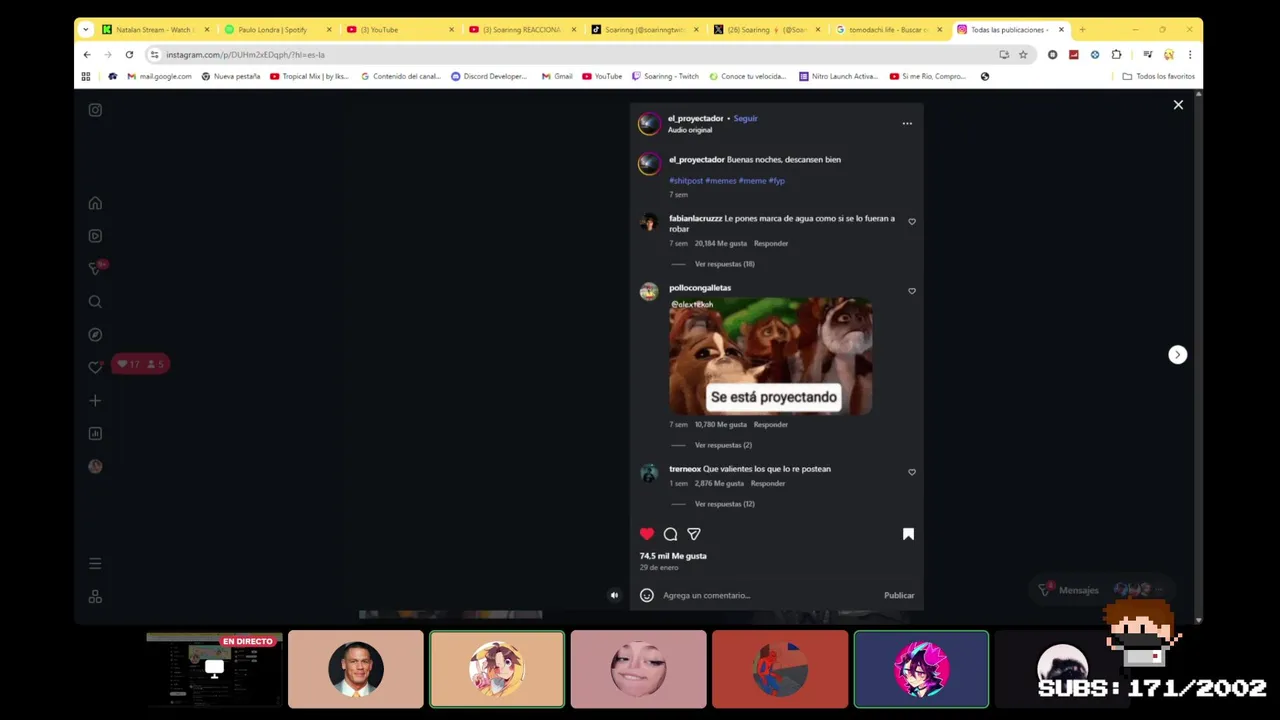Like trerneox's comment
The image size is (1280, 720).
(912, 472)
